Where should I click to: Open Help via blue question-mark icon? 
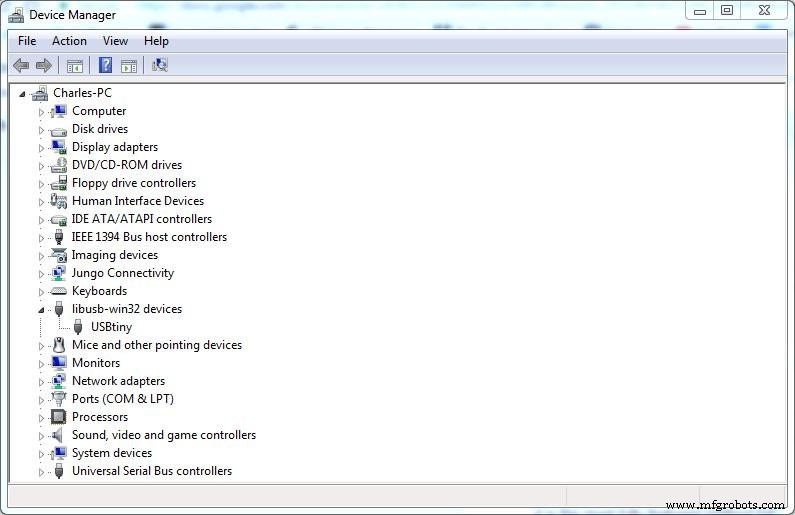pos(105,65)
